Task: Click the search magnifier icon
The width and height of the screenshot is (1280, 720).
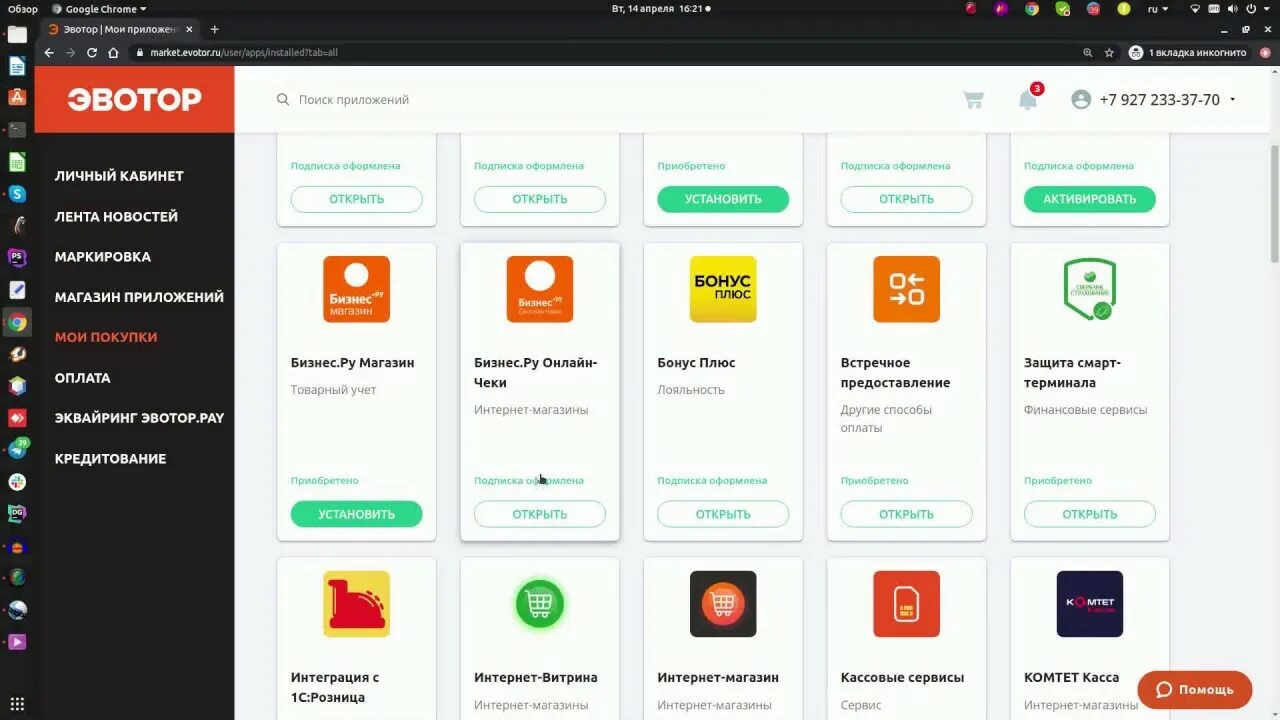Action: 283,100
